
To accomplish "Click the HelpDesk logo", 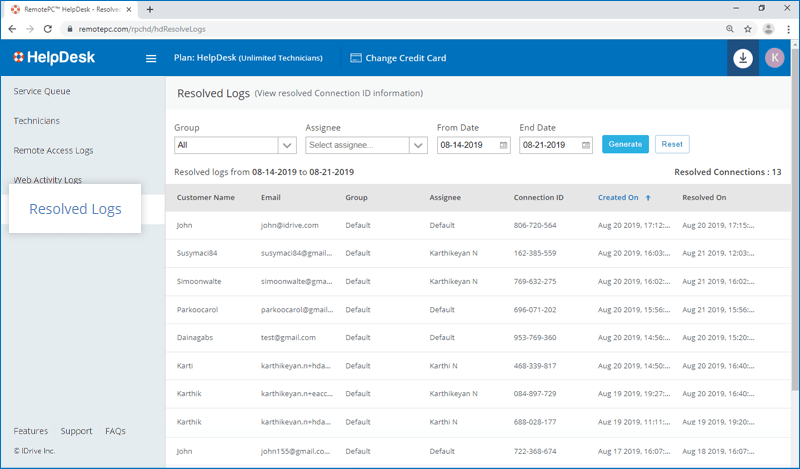I will coord(54,57).
